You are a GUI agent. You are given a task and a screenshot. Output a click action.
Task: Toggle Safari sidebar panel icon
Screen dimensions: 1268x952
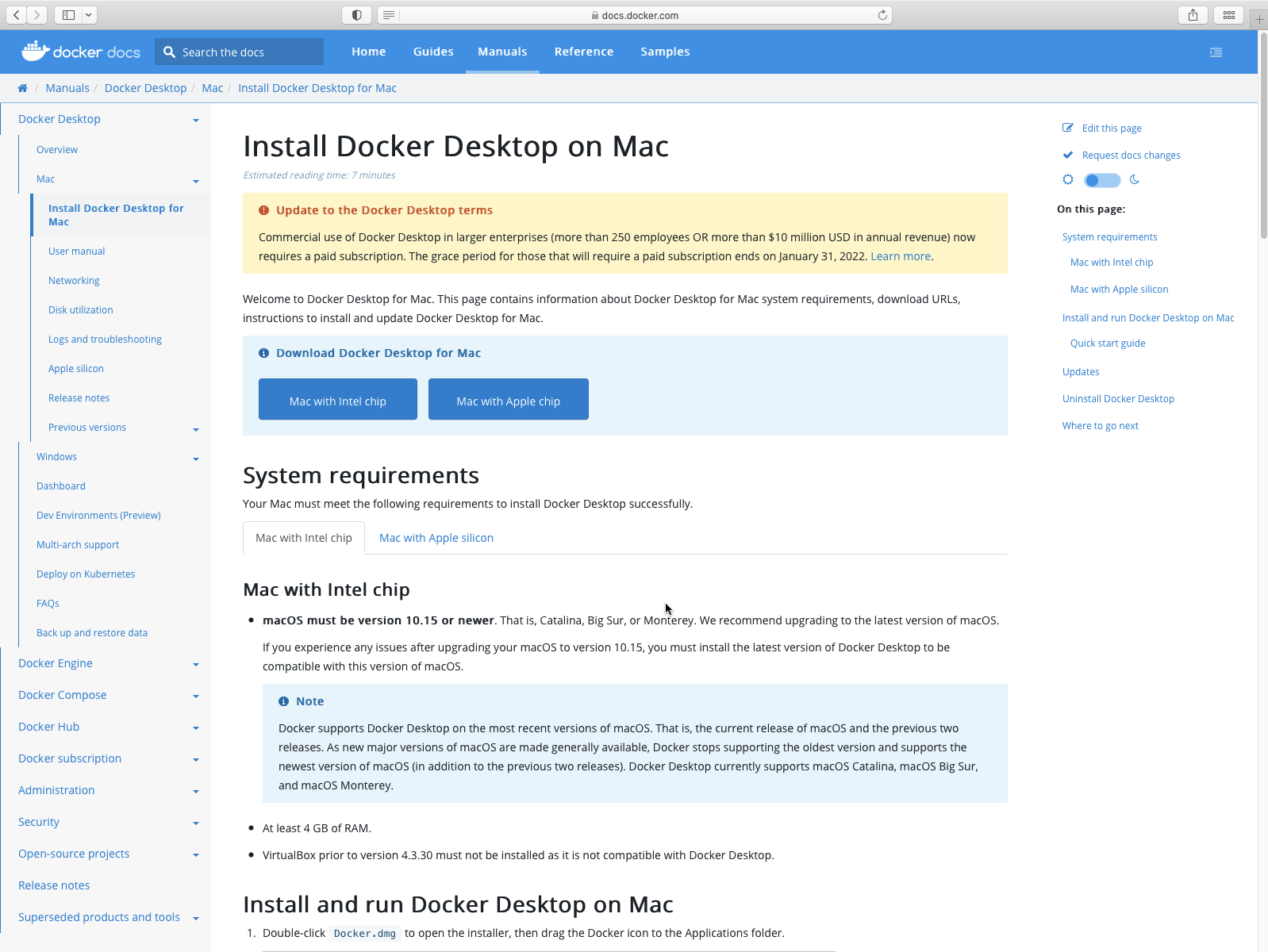(x=69, y=15)
